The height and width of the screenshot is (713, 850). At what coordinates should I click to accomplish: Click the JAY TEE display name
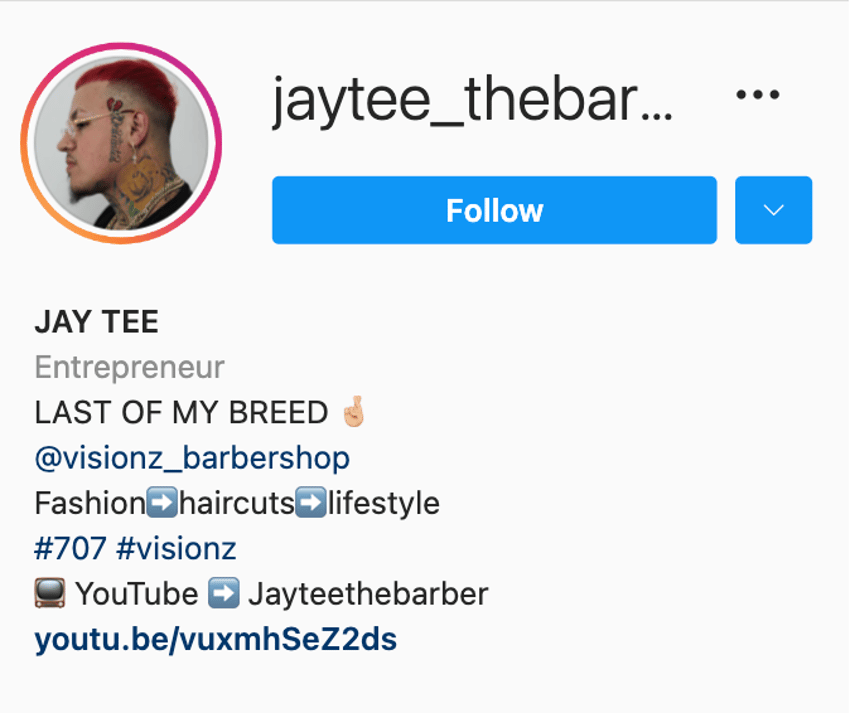pyautogui.click(x=96, y=322)
